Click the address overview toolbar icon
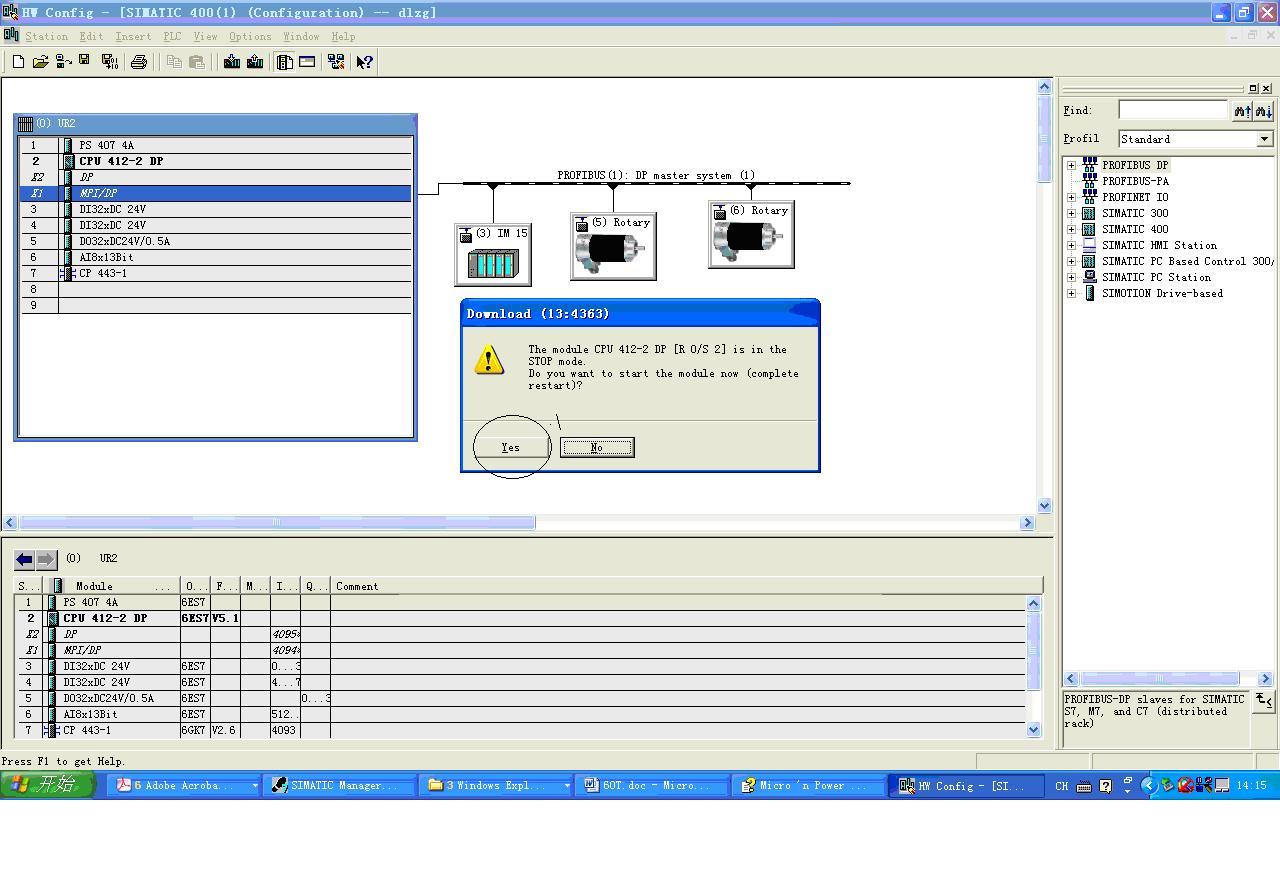The image size is (1280, 889). click(307, 62)
